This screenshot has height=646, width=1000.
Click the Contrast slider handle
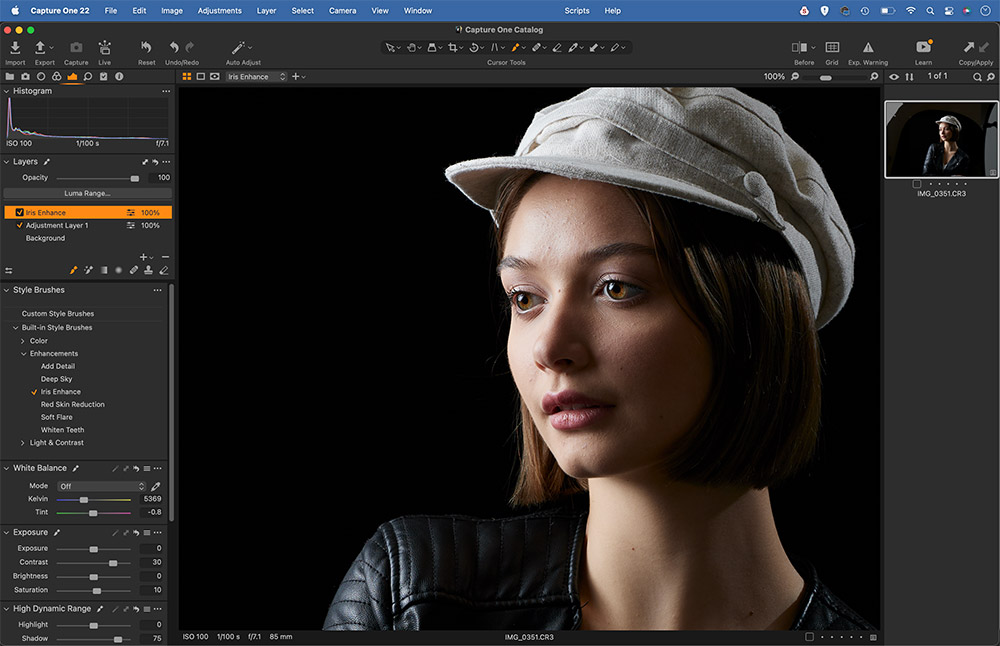[113, 563]
